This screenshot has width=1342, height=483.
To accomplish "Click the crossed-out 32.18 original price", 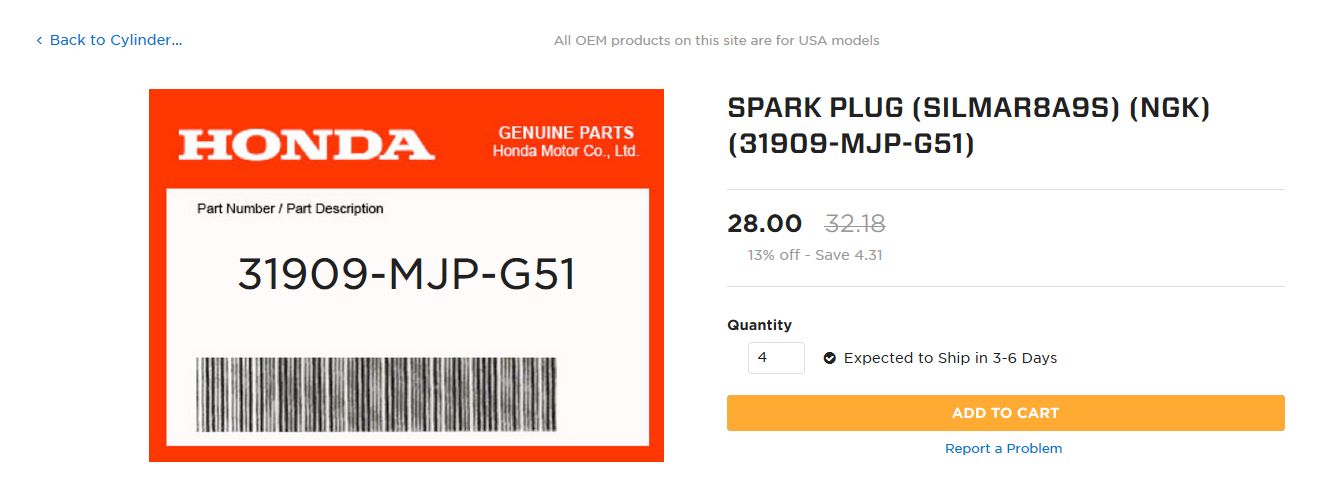I will coord(854,223).
